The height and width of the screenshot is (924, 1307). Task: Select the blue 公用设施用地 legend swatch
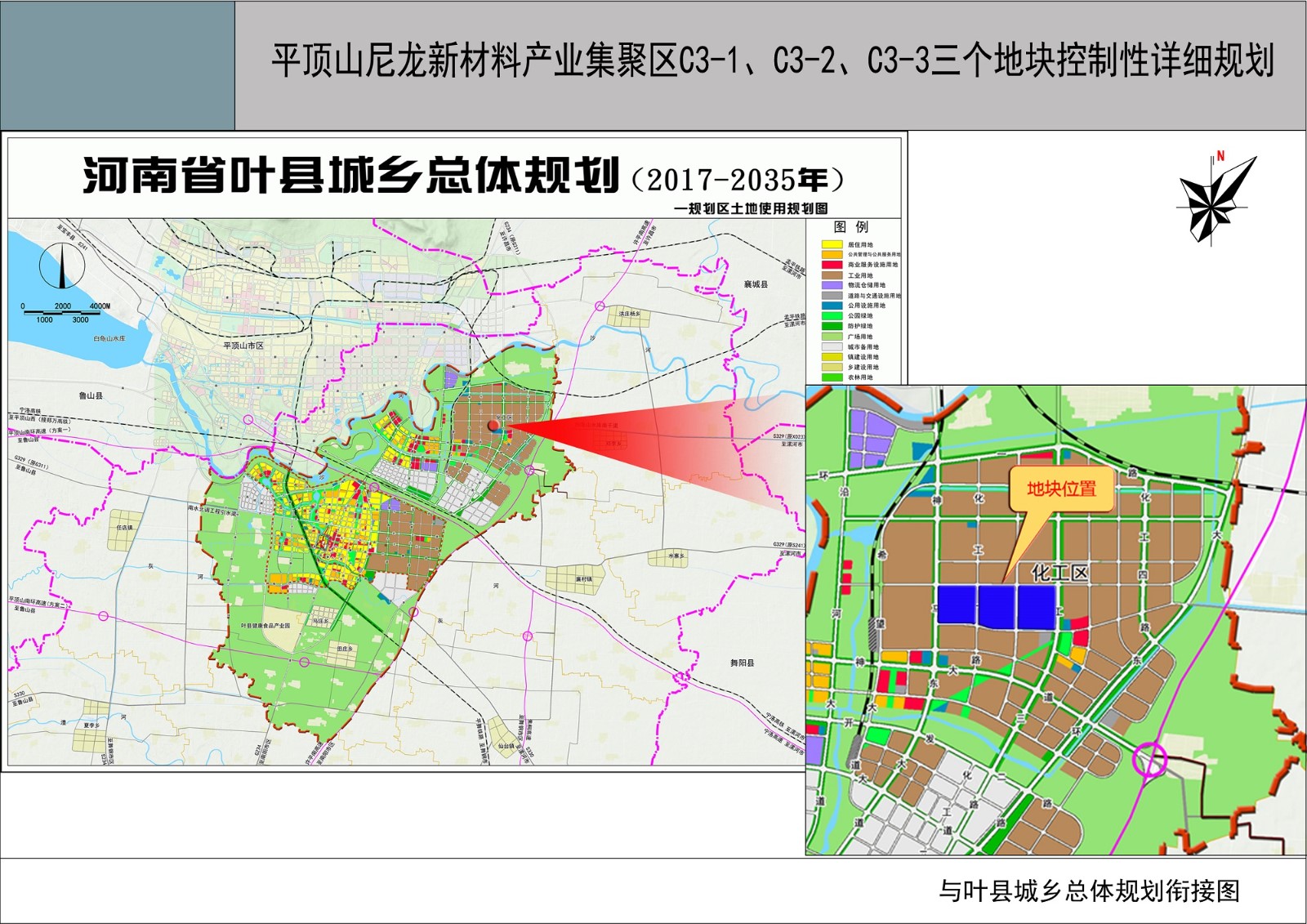click(832, 306)
